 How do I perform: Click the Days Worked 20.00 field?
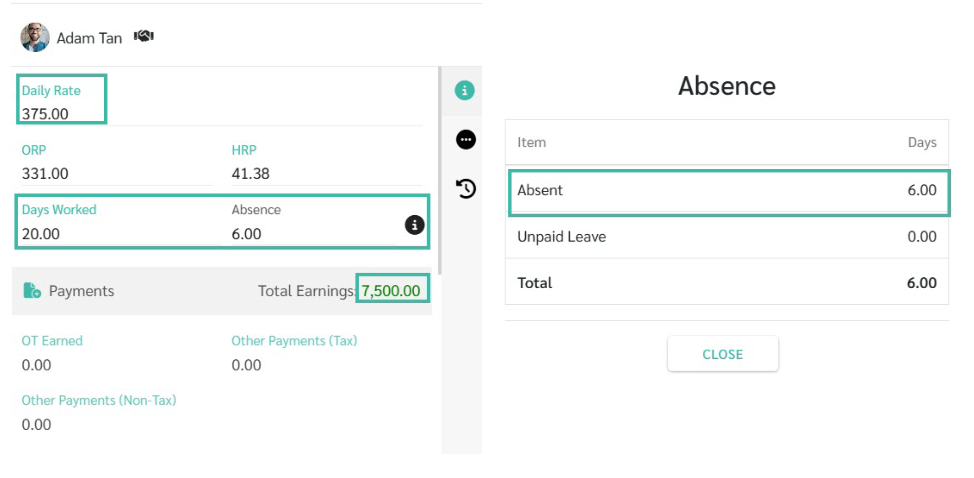(x=116, y=222)
